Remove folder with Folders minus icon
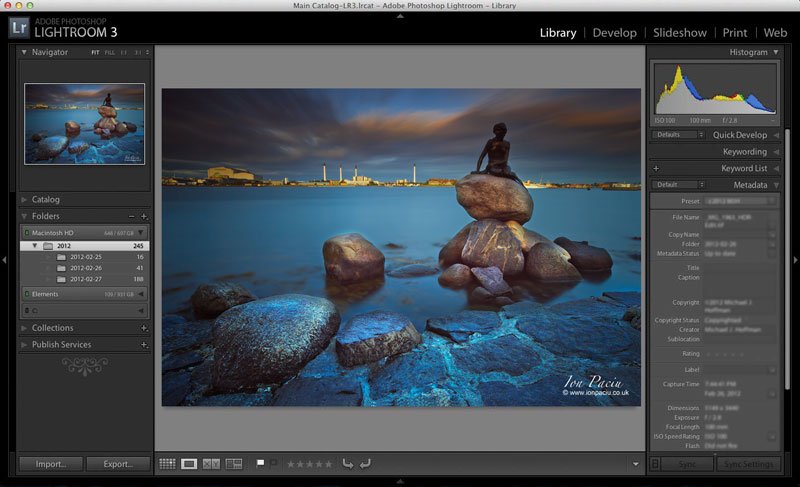 point(132,216)
